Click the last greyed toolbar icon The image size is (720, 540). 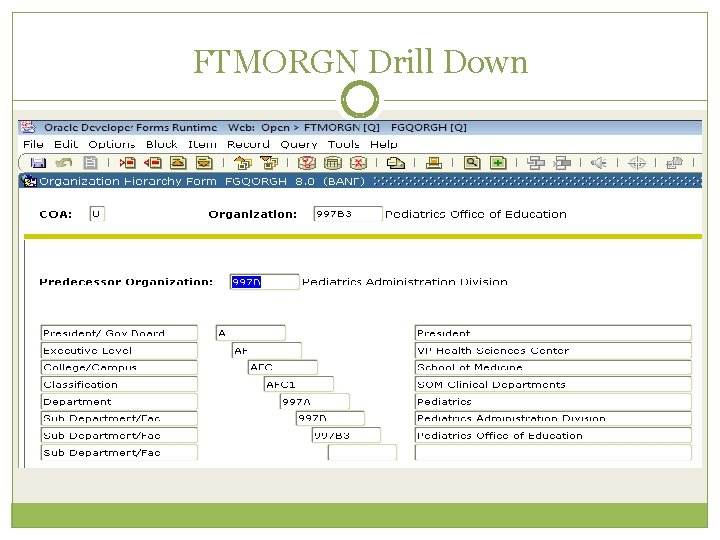coord(674,163)
